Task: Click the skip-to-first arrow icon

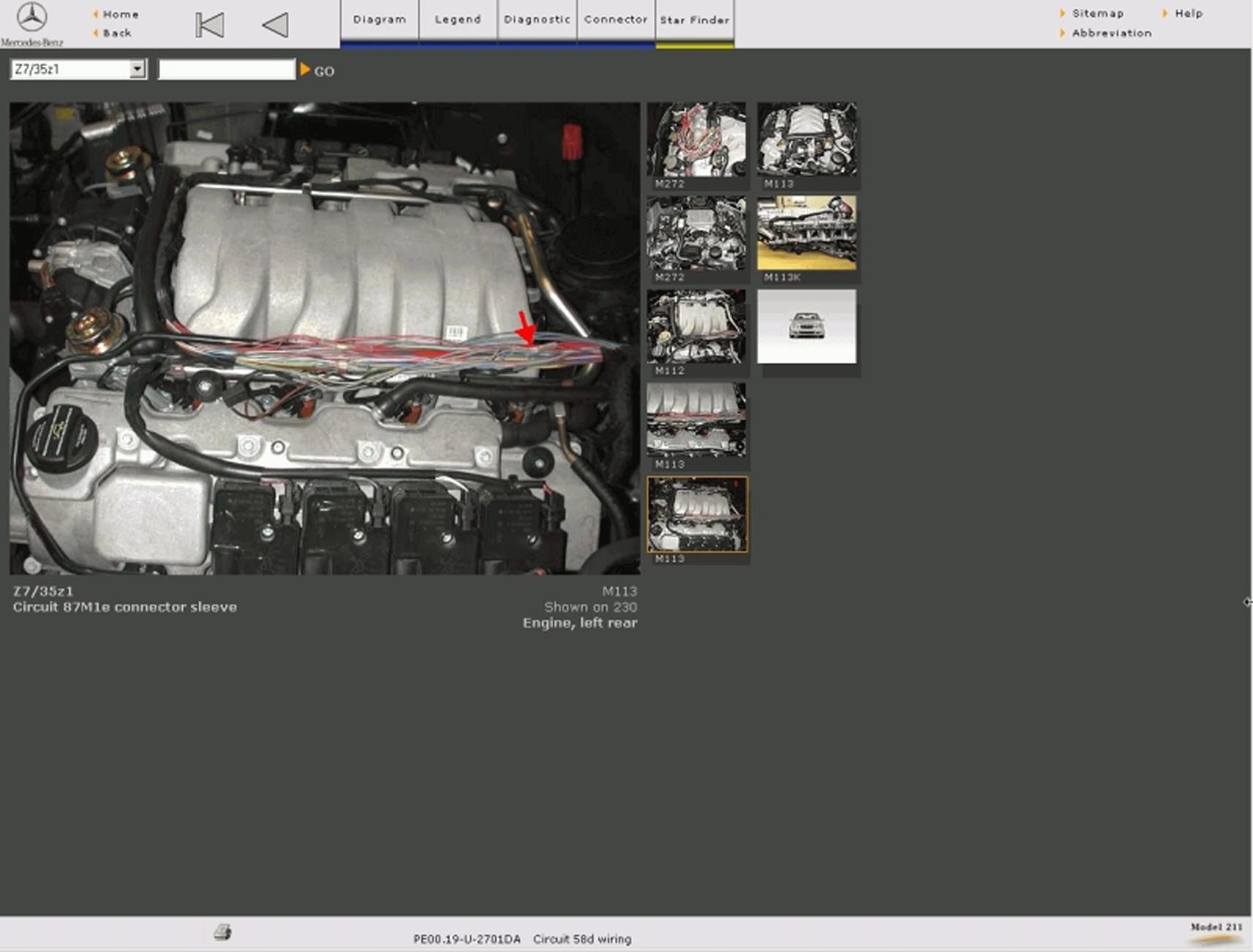Action: click(x=210, y=25)
